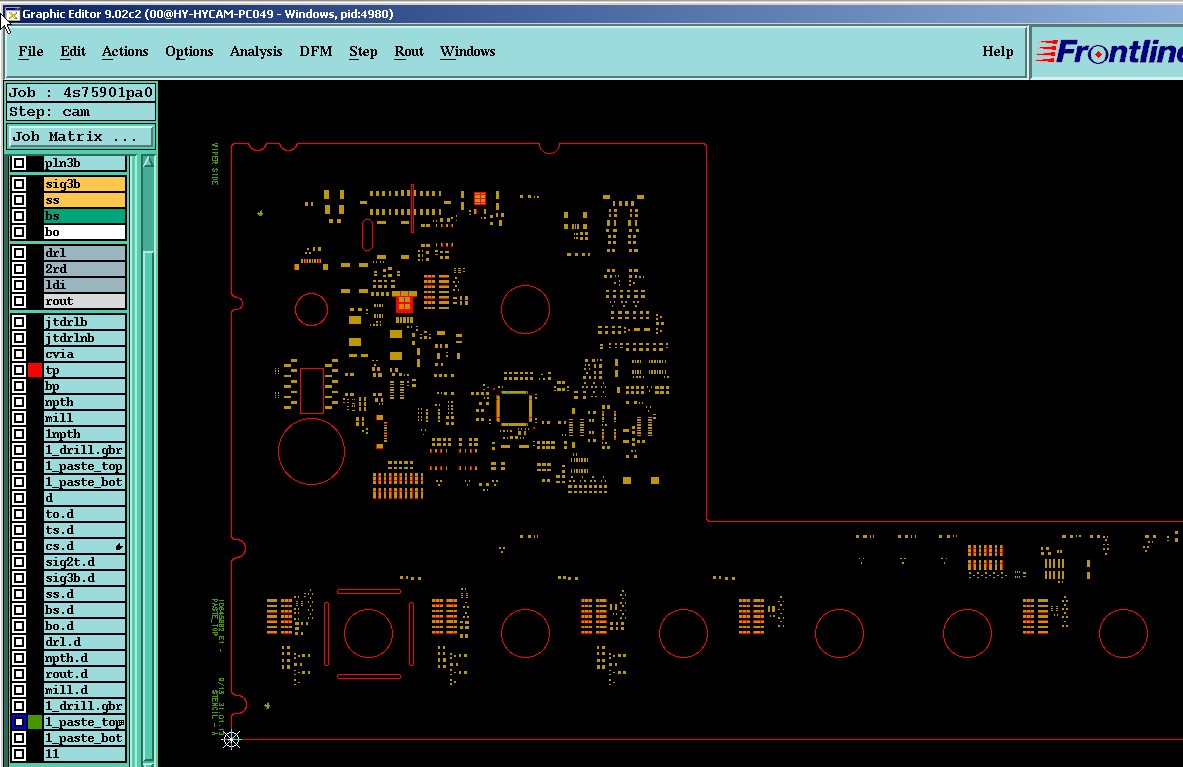Select the sig2t.d layer name
This screenshot has height=767, width=1183.
(x=84, y=562)
